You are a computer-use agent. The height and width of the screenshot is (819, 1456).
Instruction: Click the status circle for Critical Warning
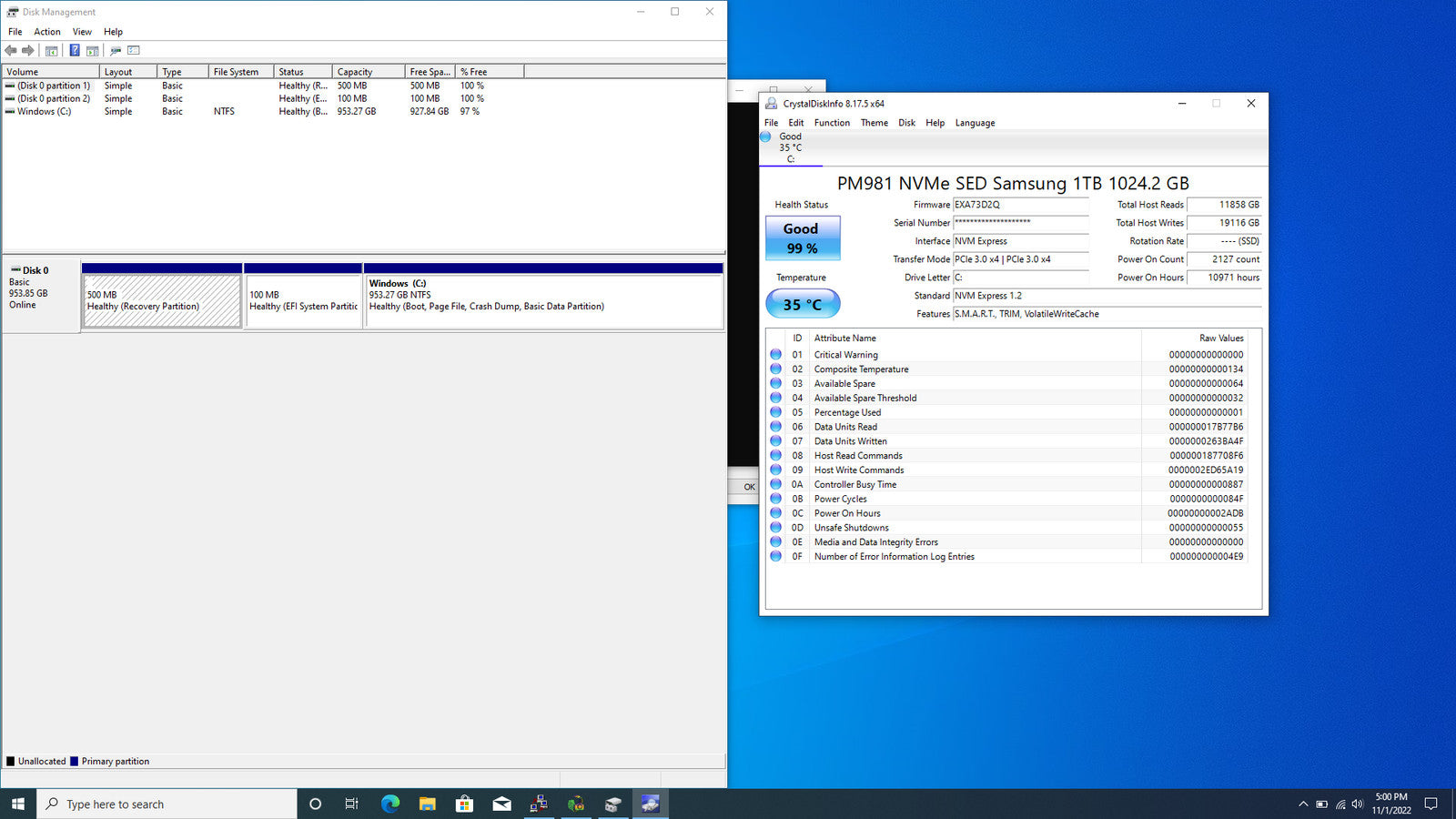point(775,355)
